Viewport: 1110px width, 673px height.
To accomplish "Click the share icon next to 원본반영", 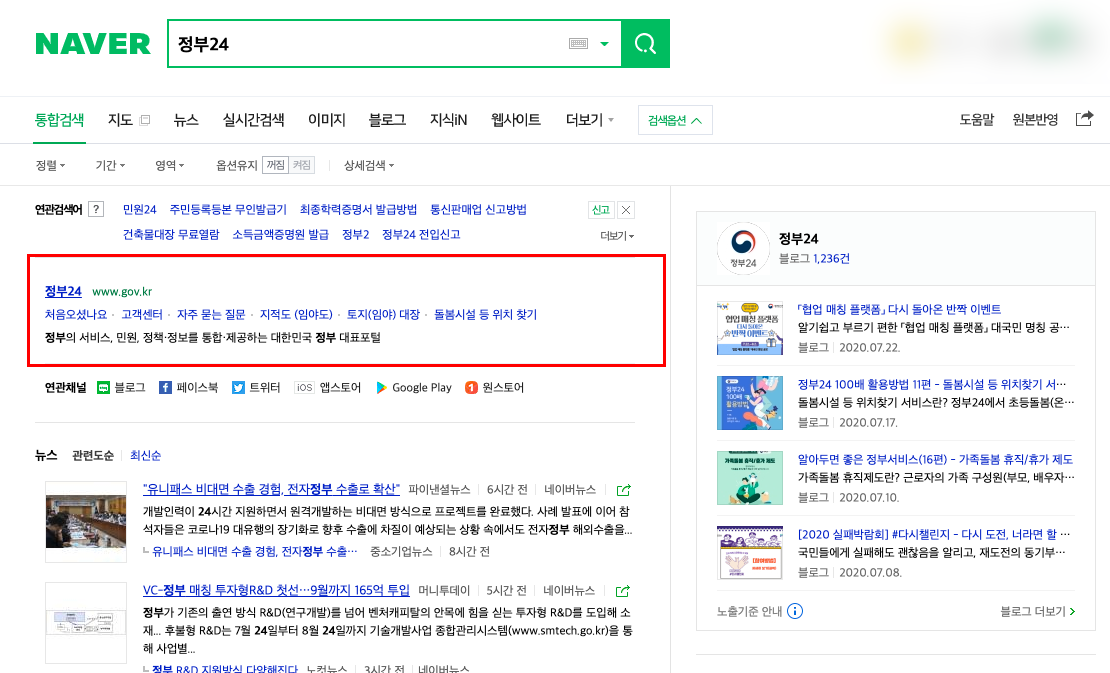I will (x=1084, y=119).
